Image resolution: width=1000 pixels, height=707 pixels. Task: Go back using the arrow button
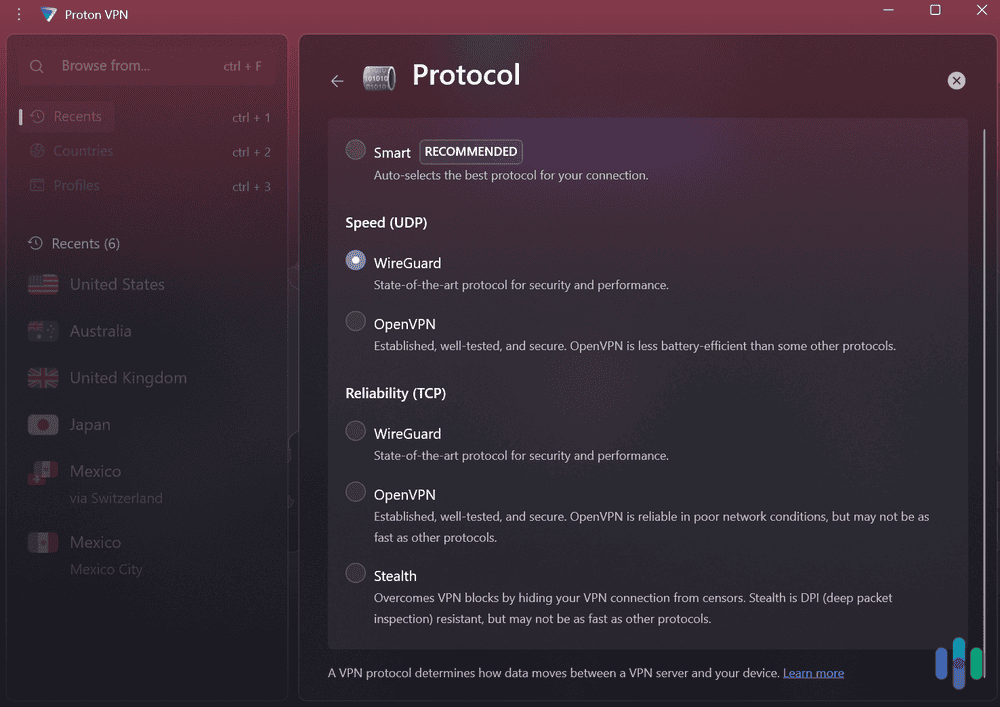[x=337, y=80]
